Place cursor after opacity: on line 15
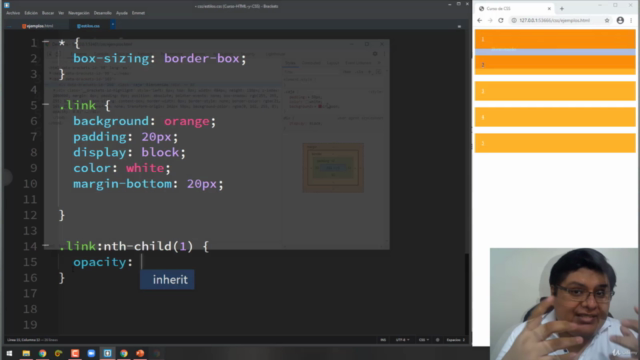This screenshot has height=360, width=640. click(142, 262)
